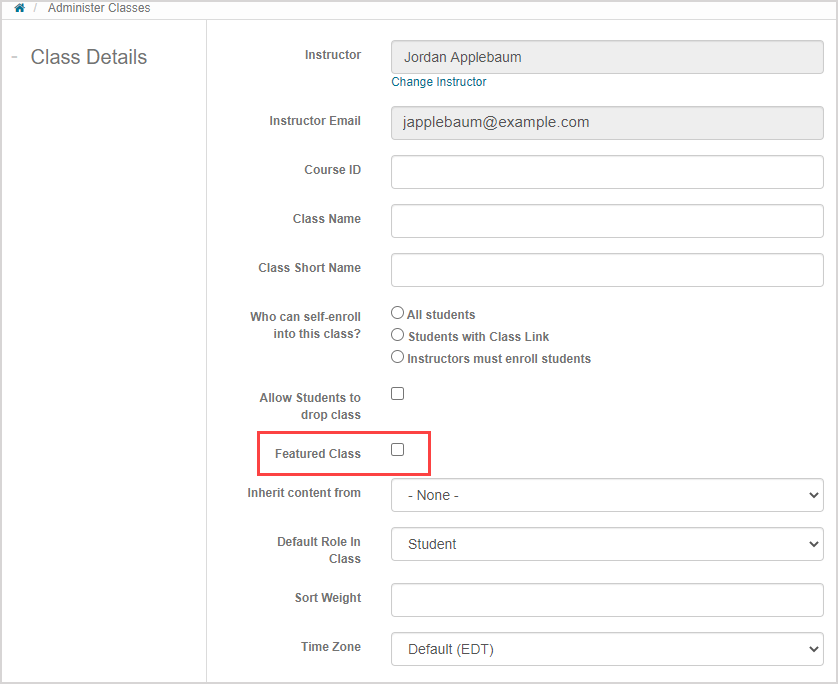Viewport: 838px width, 684px height.
Task: Select the All students radio option
Action: click(398, 314)
